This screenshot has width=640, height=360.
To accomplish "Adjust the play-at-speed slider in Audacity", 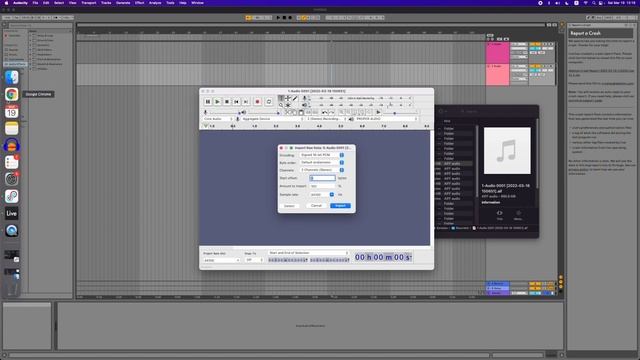I will point(401,113).
